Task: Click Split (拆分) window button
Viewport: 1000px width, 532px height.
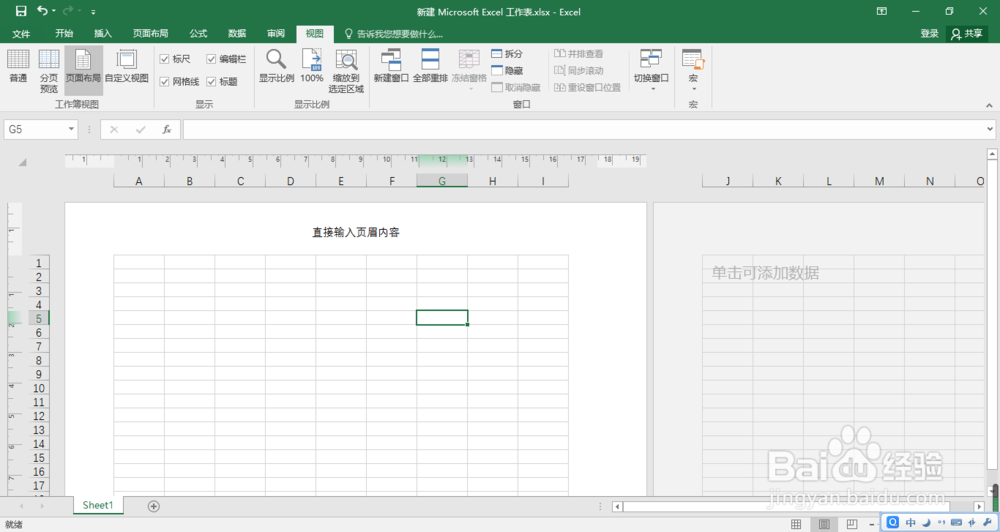Action: [507, 54]
